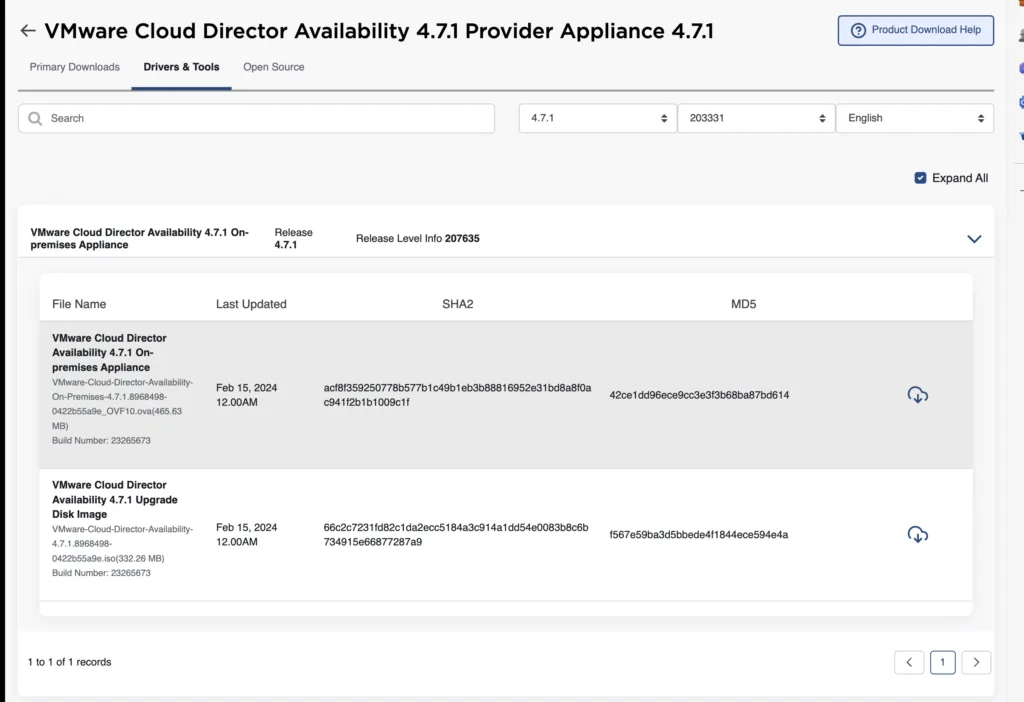Viewport: 1024px width, 702px height.
Task: Download the On-premises Appliance OVA file
Action: coord(918,394)
